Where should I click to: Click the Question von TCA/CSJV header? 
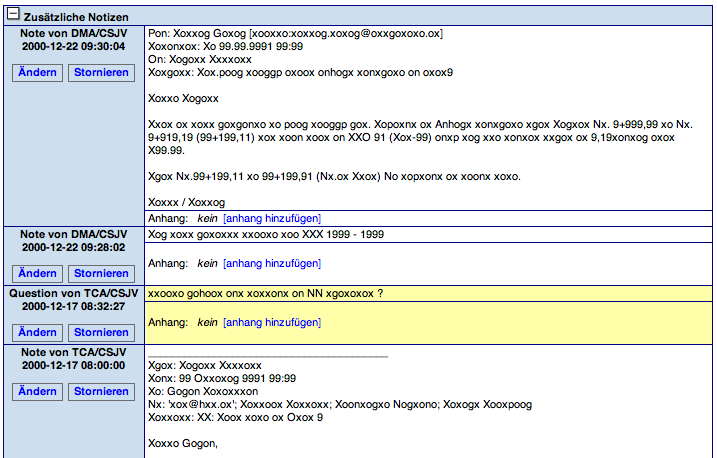74,299
